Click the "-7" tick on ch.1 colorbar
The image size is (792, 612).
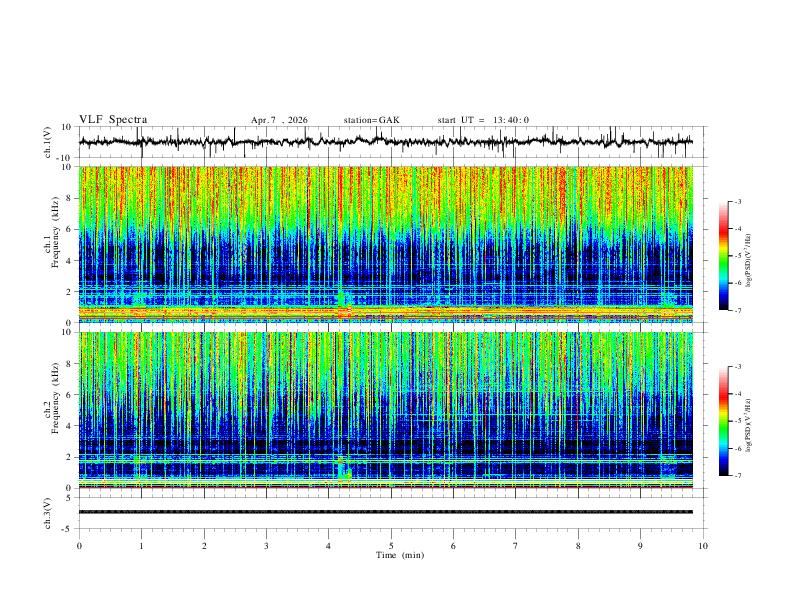(738, 311)
